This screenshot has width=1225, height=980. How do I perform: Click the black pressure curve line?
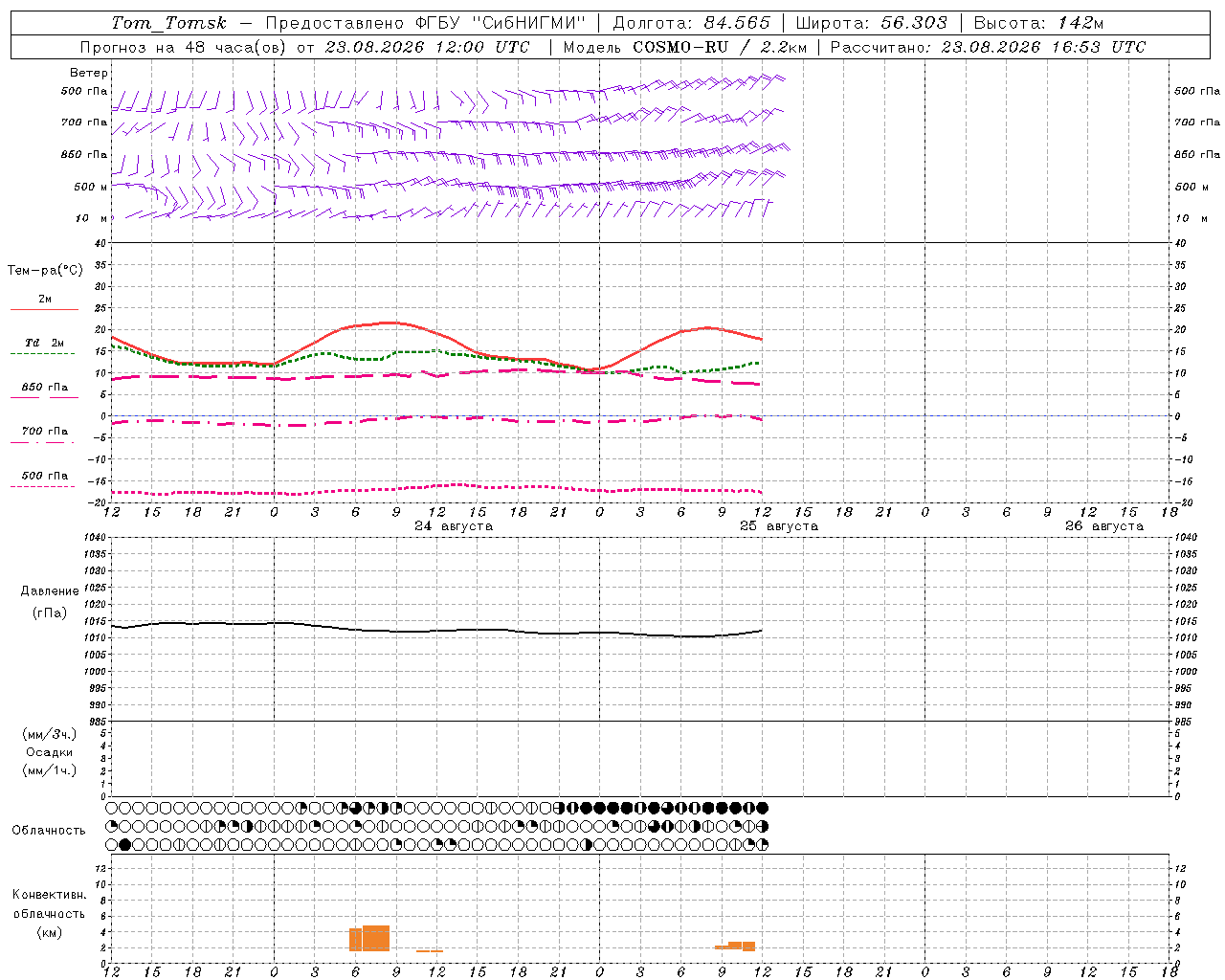pyautogui.click(x=436, y=629)
